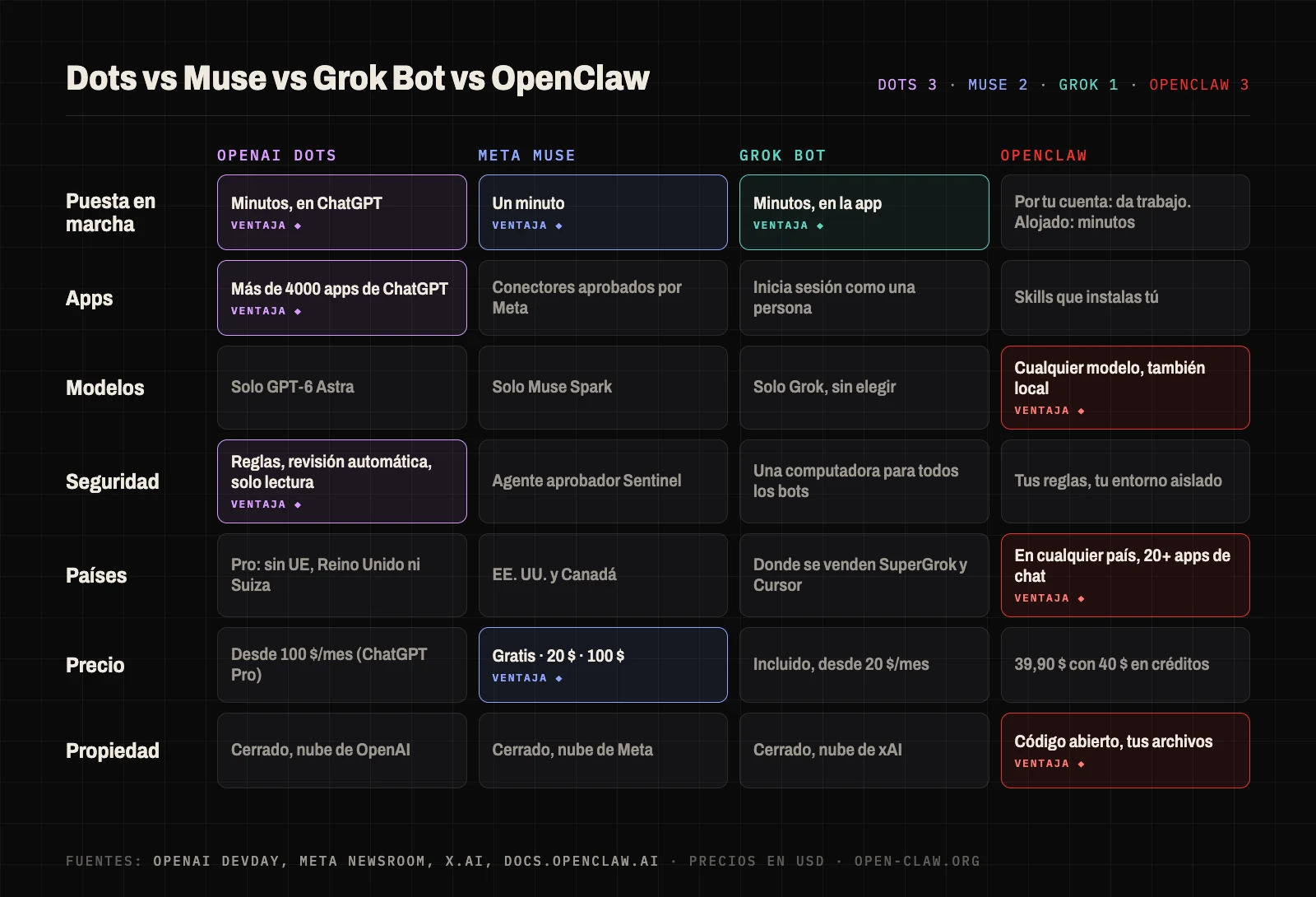This screenshot has width=1316, height=897.
Task: Click the 'Propiedad' row label
Action: pyautogui.click(x=112, y=751)
